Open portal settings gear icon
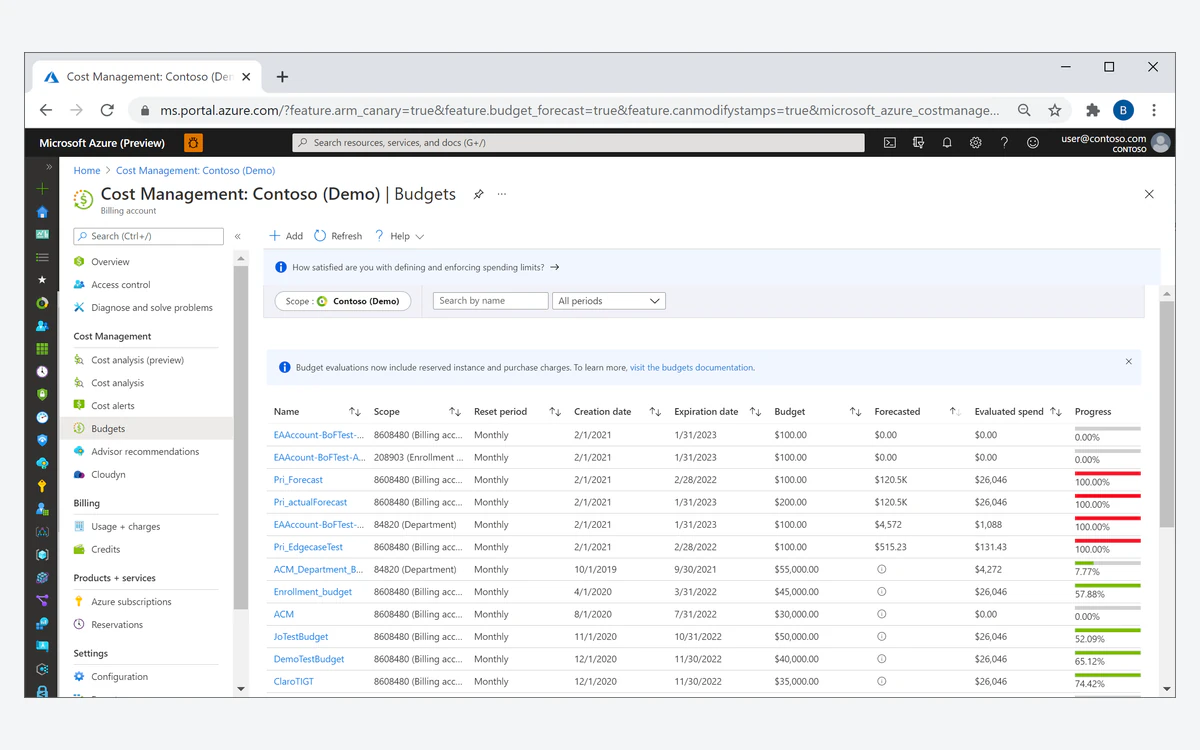This screenshot has width=1200, height=750. (x=976, y=143)
